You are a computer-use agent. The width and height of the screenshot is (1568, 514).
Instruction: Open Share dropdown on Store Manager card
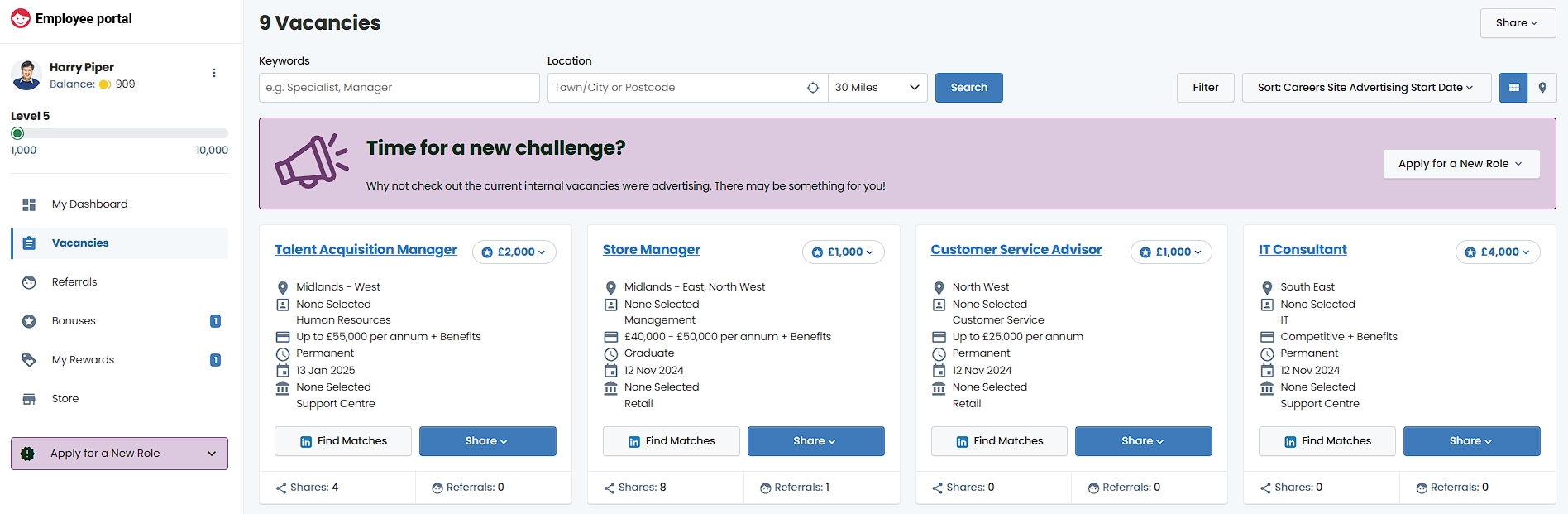pos(816,441)
